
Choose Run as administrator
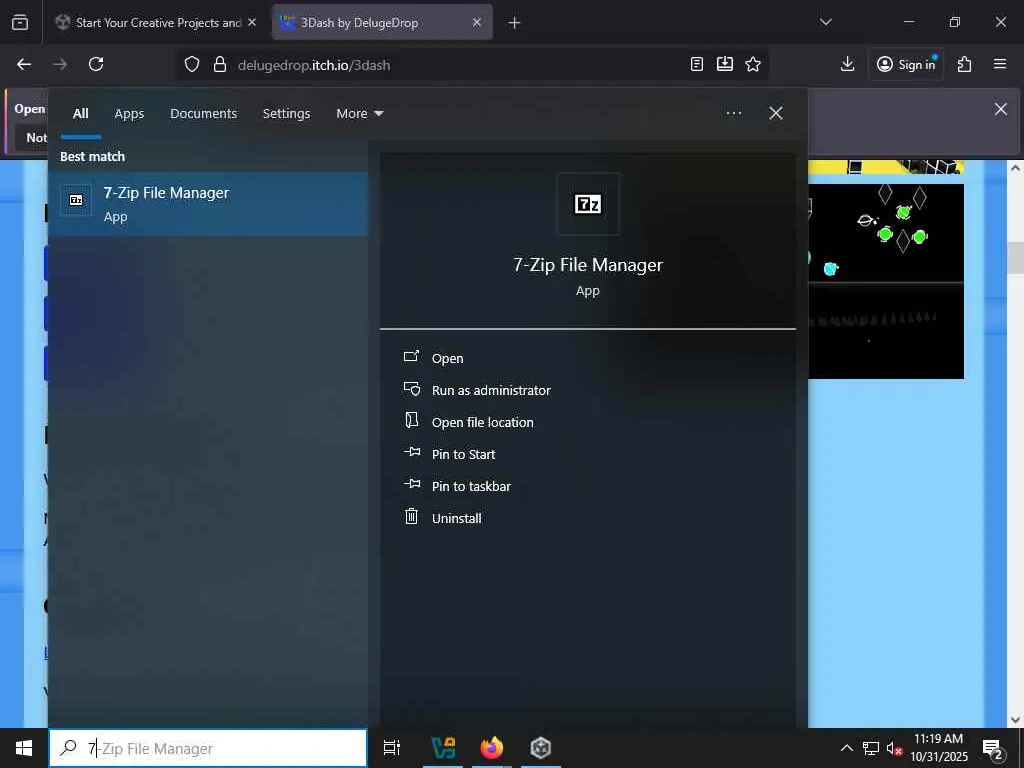(491, 390)
